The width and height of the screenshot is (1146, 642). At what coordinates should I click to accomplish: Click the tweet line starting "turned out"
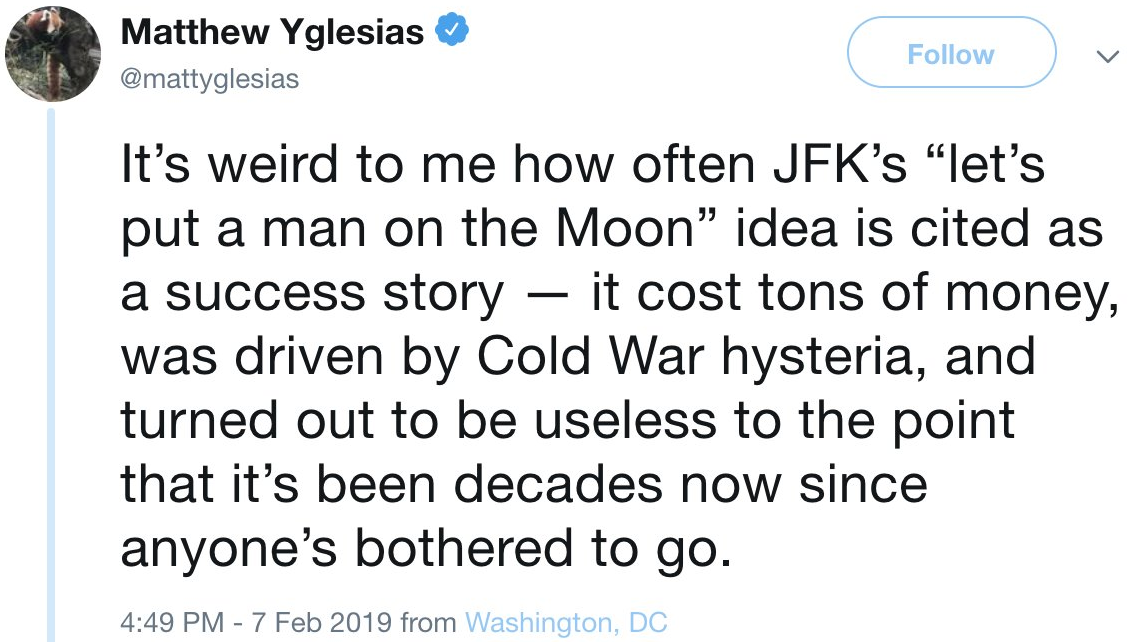(567, 421)
